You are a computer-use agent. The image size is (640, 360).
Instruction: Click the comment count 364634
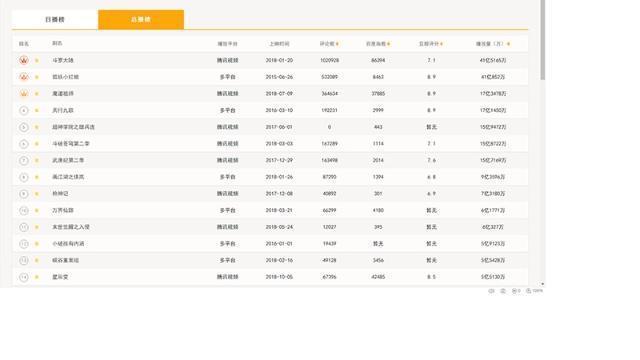tap(329, 94)
